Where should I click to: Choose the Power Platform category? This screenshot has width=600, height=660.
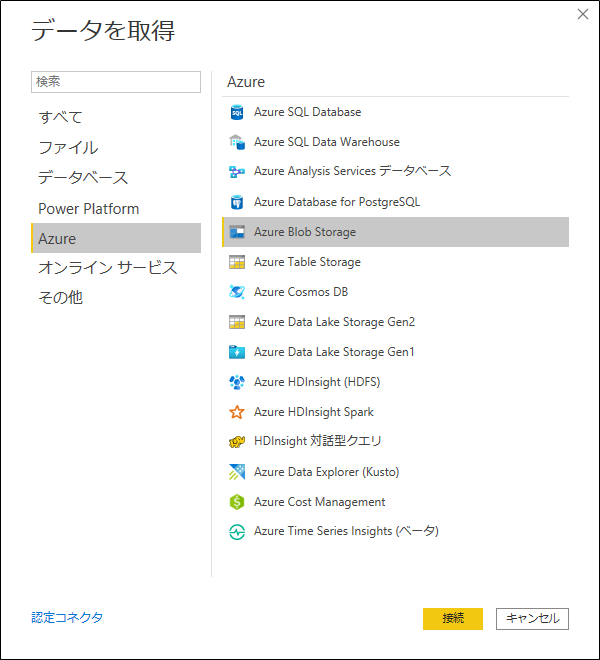(116, 209)
